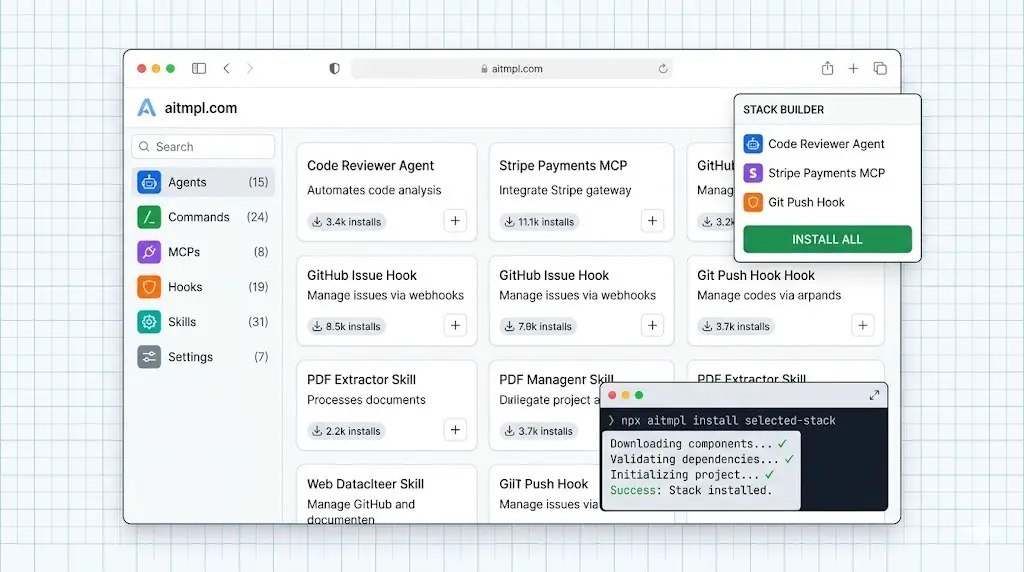The width and height of the screenshot is (1024, 572).
Task: Click the 11.1k installs badge
Action: 539,222
